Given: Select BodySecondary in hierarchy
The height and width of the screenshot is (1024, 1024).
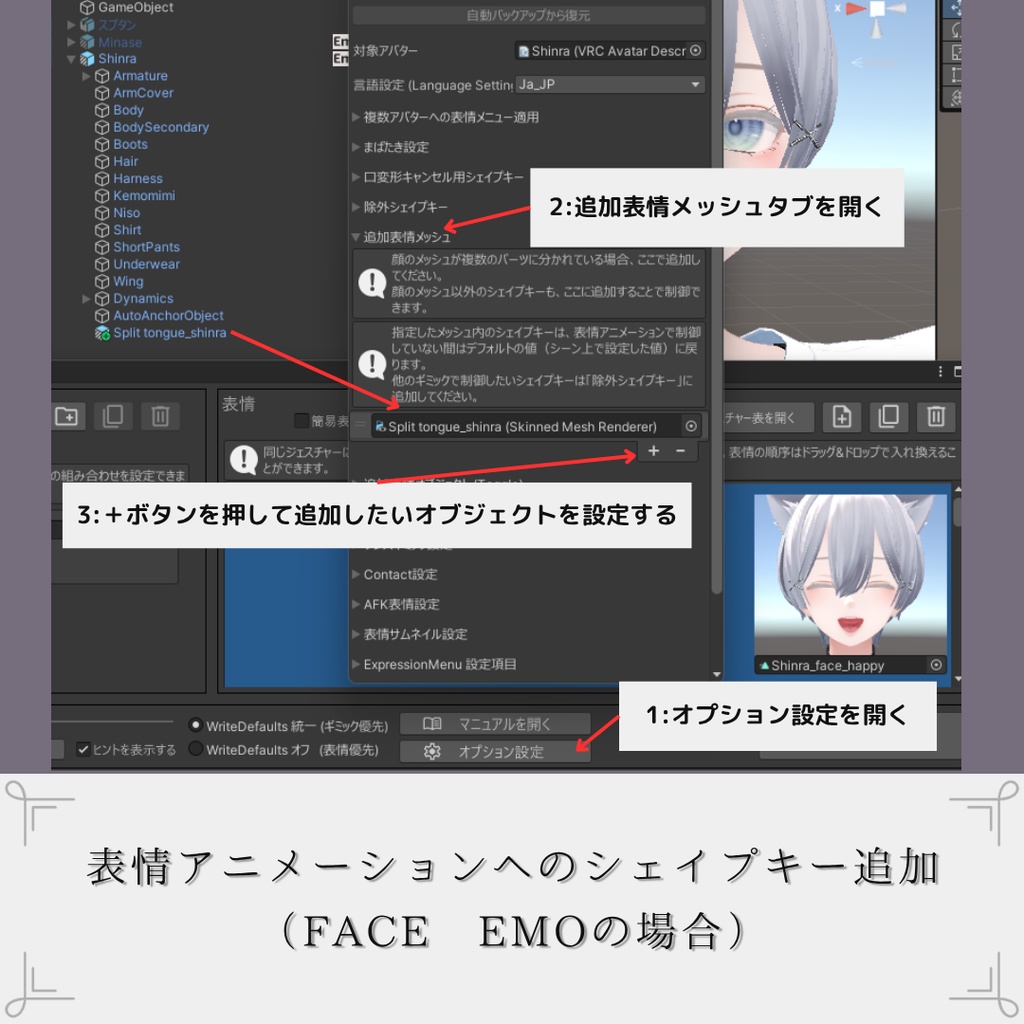Looking at the screenshot, I should (161, 127).
